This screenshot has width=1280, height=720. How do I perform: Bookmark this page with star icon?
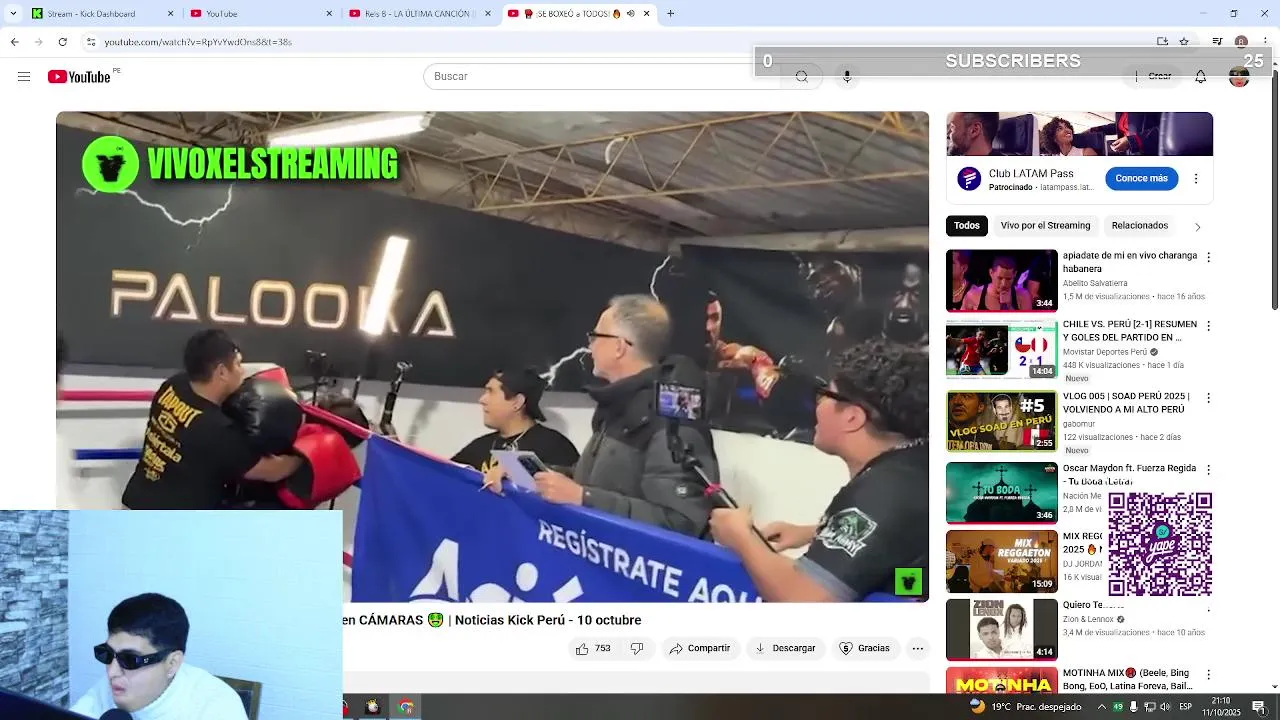[x=1184, y=42]
